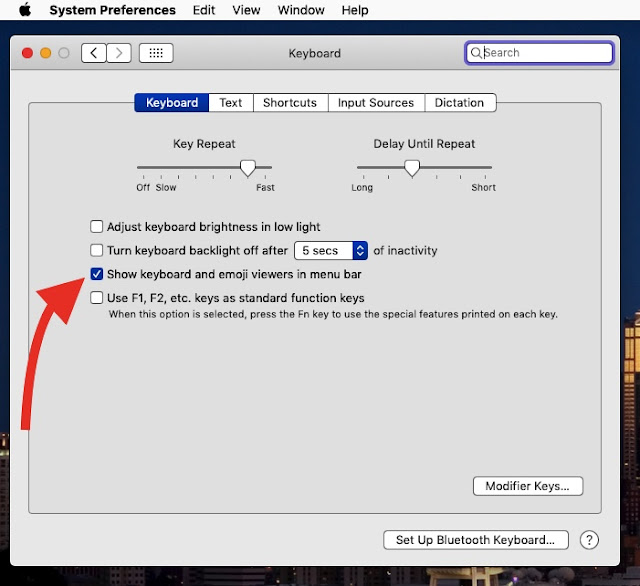Open the View menu
640x586 pixels.
(x=246, y=10)
